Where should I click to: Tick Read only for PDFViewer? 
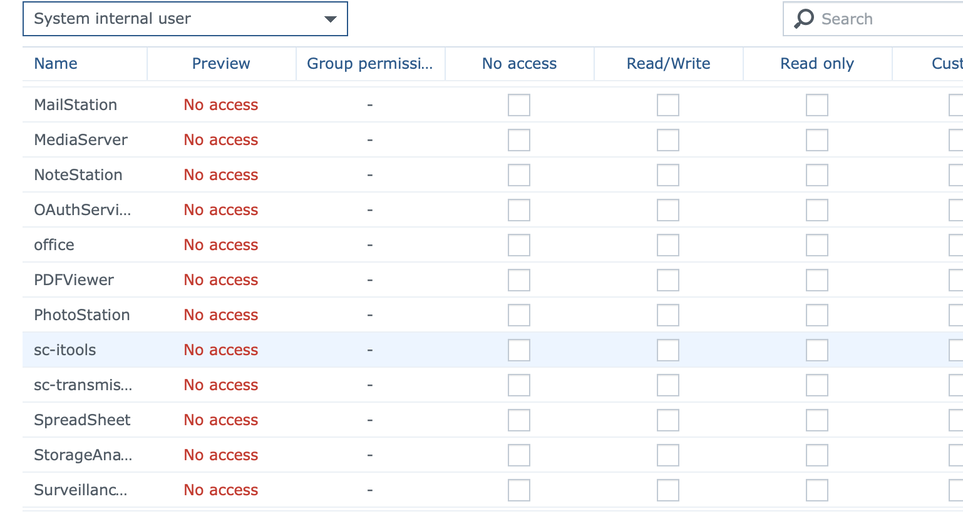pyautogui.click(x=817, y=280)
